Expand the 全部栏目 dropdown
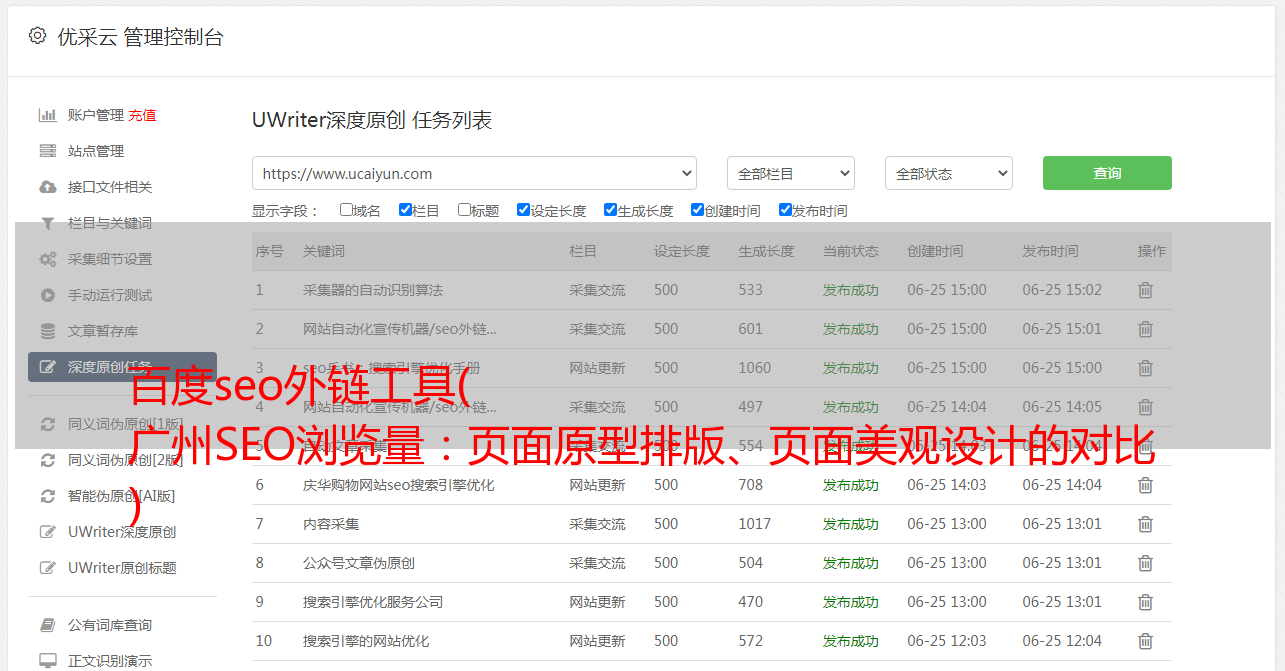 point(790,173)
